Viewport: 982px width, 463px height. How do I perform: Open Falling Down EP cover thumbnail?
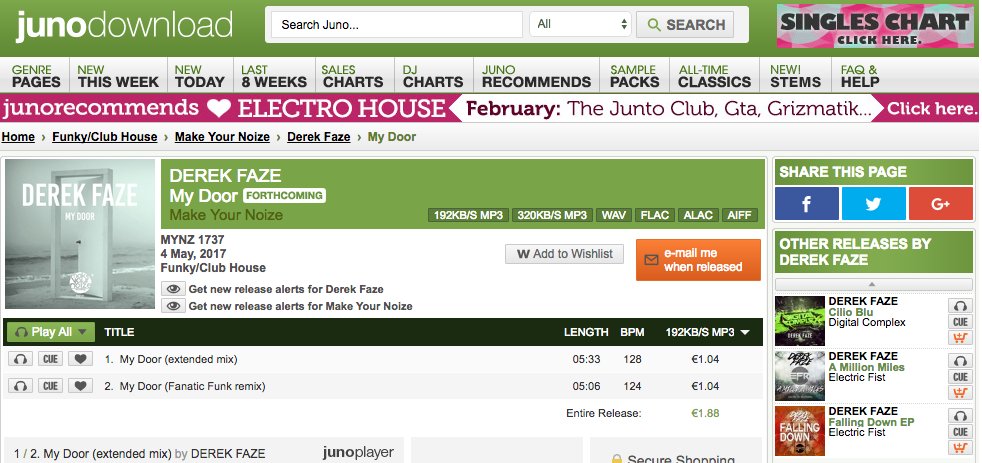tap(800, 431)
